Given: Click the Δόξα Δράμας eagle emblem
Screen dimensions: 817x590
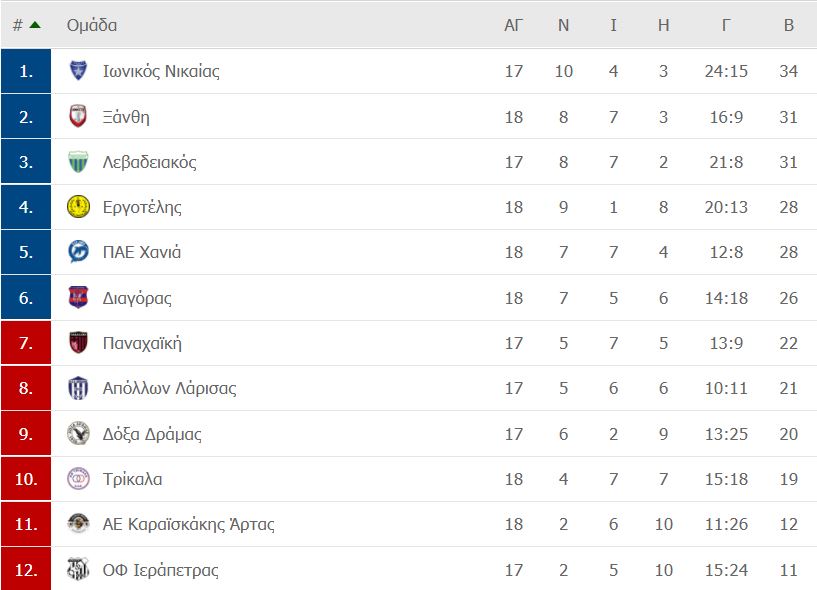Looking at the screenshot, I should [78, 434].
